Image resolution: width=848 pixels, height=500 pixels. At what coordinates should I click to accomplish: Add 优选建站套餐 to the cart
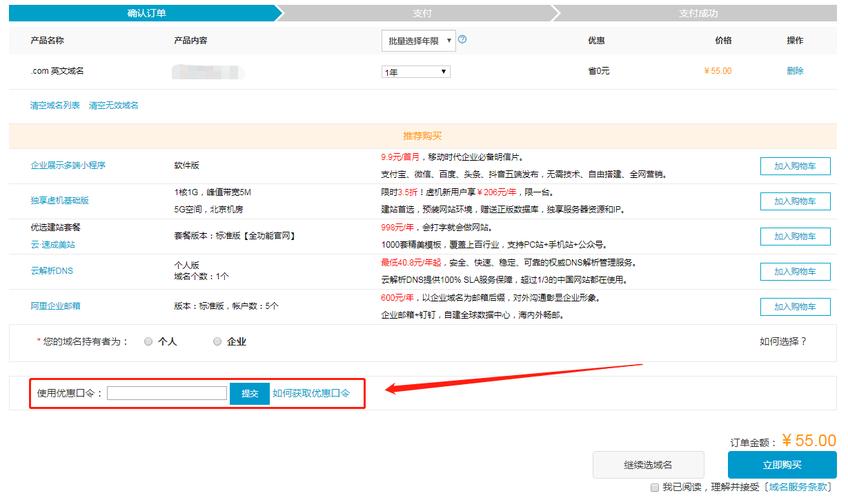tap(795, 236)
